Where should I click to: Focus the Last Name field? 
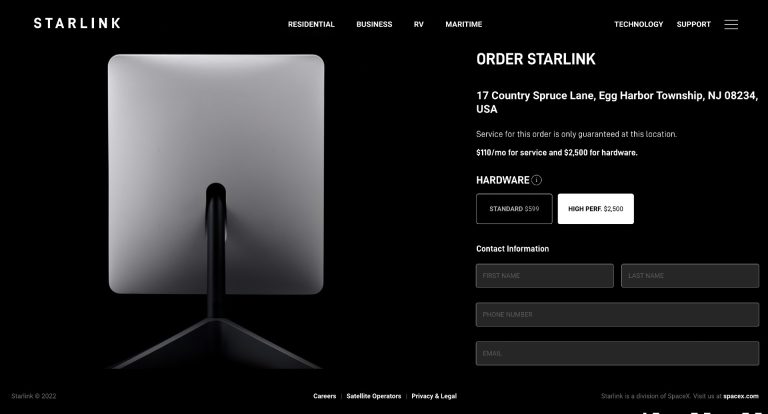coord(690,276)
